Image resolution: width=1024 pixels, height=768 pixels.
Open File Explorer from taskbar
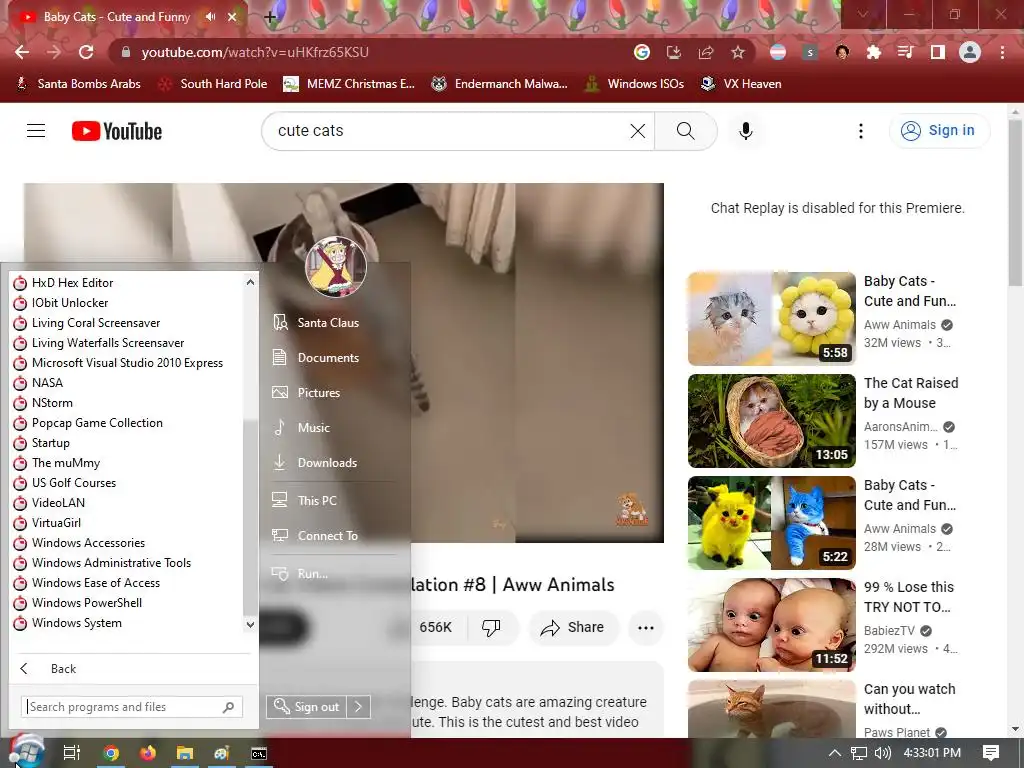[185, 753]
